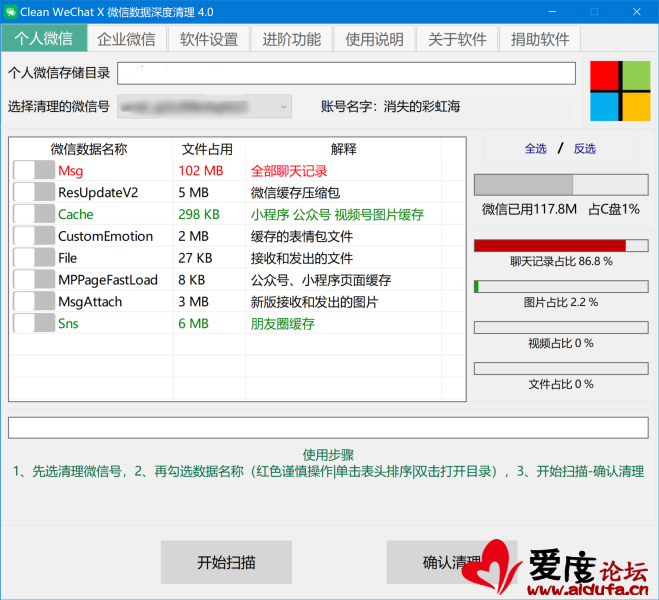The width and height of the screenshot is (659, 600).
Task: Open the WeChat account selection dropdown
Action: pyautogui.click(x=204, y=107)
